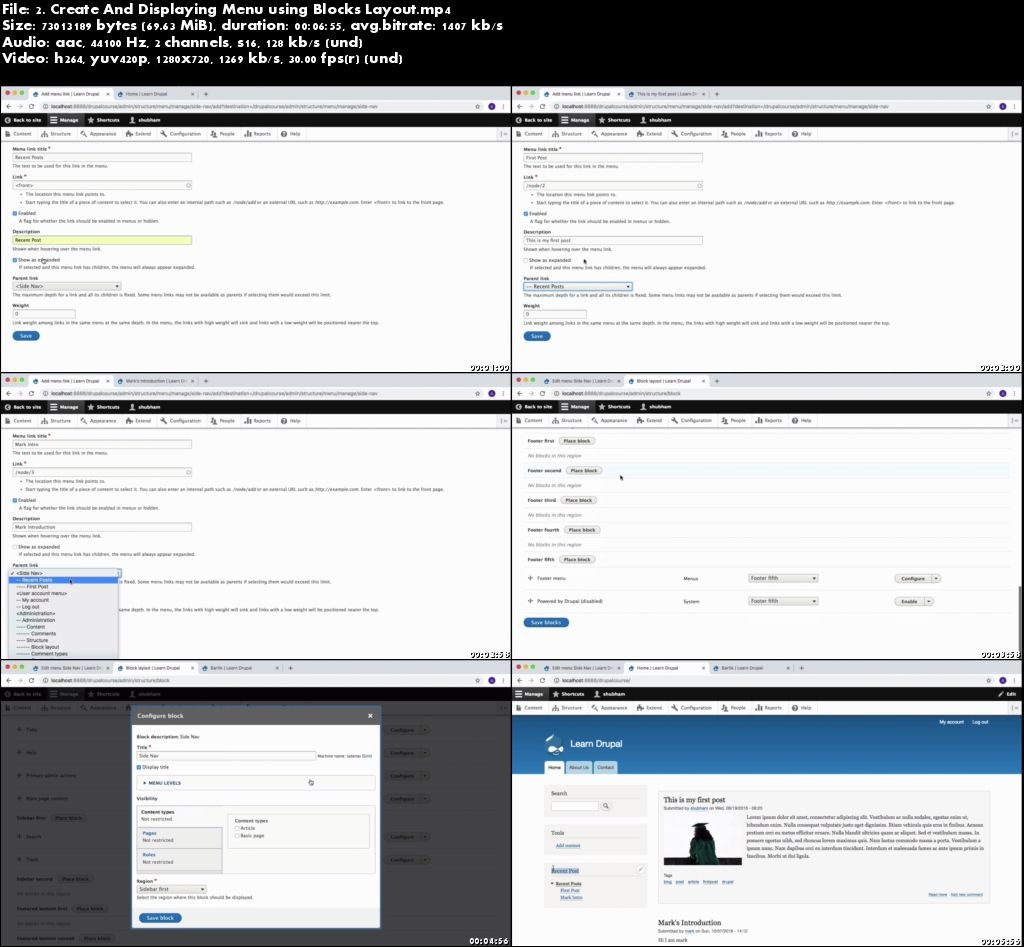Open Extend icon in the Recent Posts form frame
The image size is (1024, 947).
[129, 134]
